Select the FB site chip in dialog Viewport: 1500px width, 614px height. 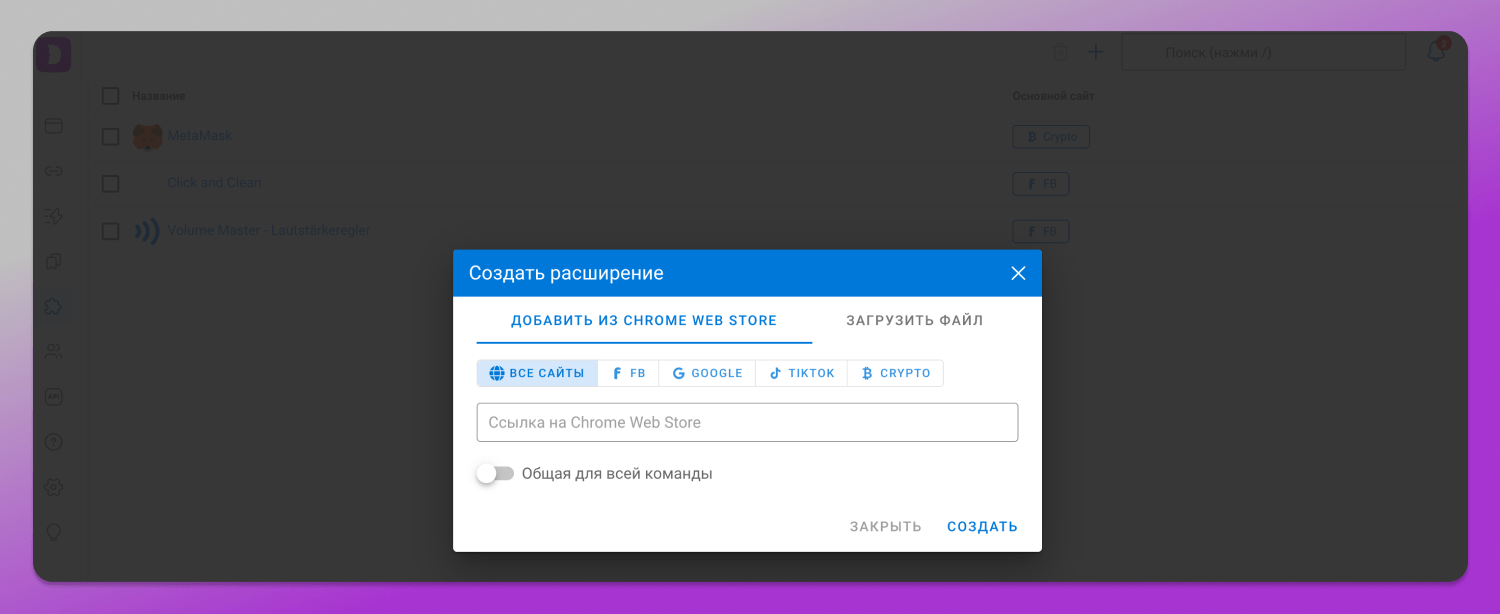628,373
